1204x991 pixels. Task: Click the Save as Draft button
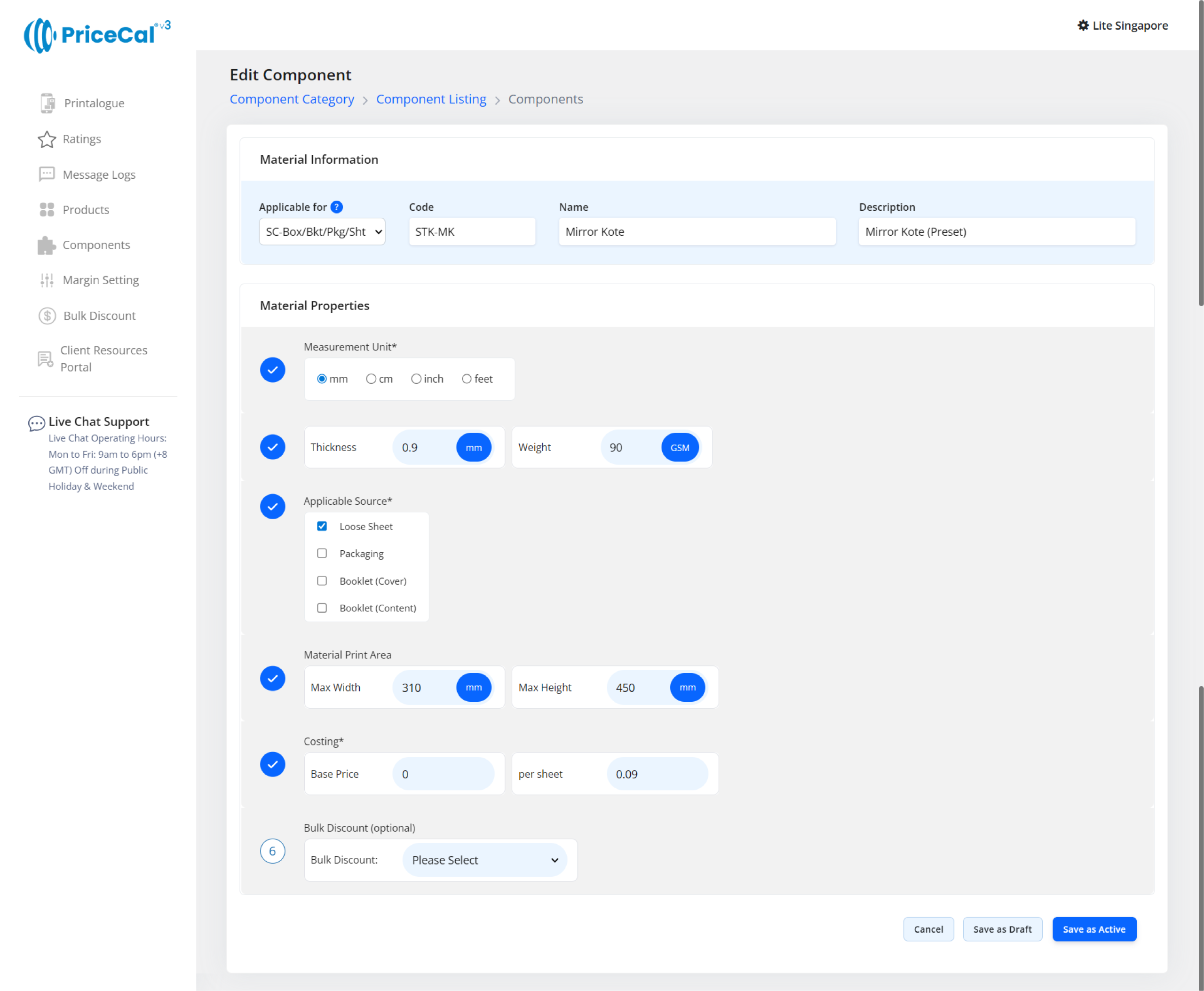(x=1002, y=929)
